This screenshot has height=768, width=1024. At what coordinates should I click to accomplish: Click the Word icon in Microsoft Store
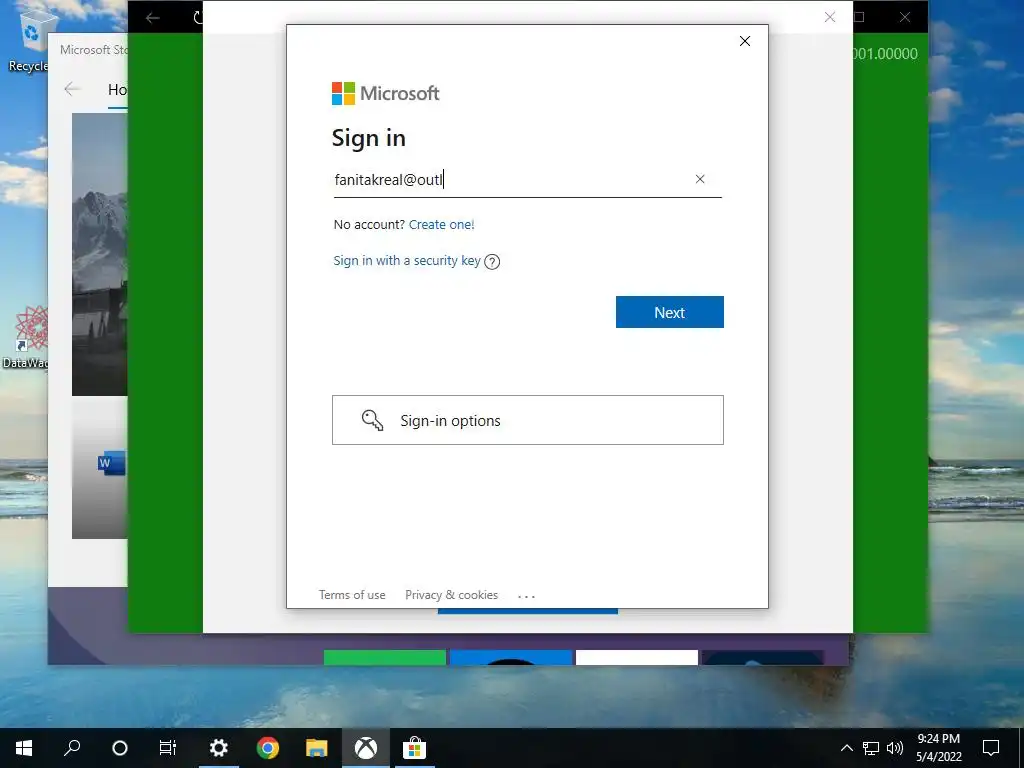click(x=112, y=463)
